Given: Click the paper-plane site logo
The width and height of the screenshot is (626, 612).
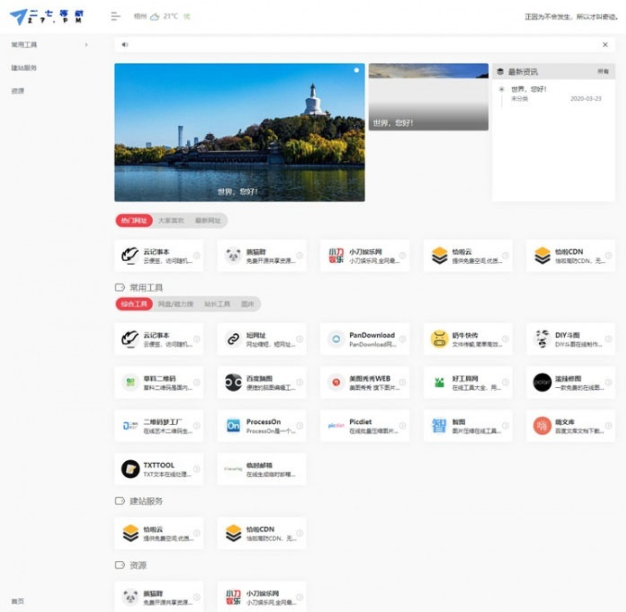Looking at the screenshot, I should pos(47,16).
